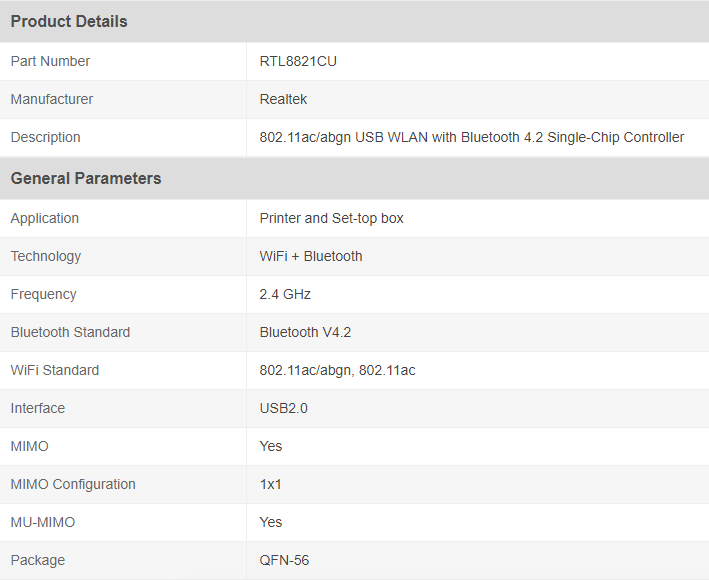
Task: Select the Bluetooth V4.2 value
Action: (305, 332)
